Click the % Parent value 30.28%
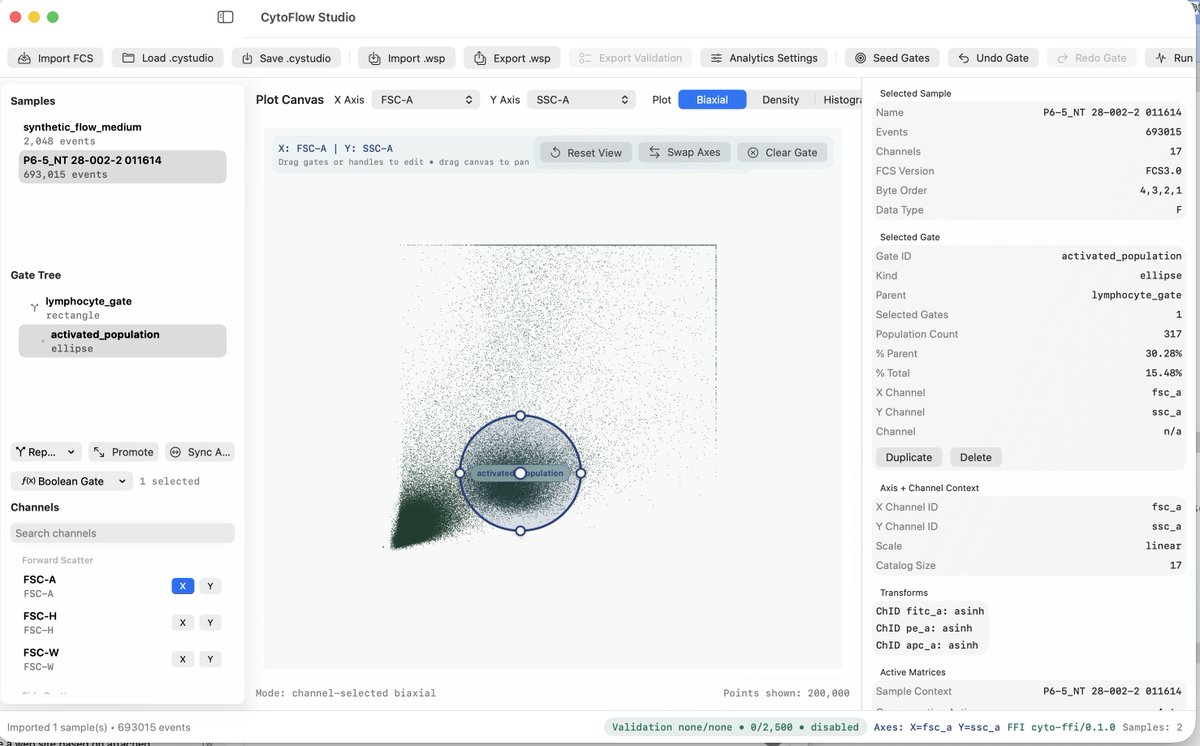This screenshot has width=1200, height=746. pyautogui.click(x=1166, y=354)
